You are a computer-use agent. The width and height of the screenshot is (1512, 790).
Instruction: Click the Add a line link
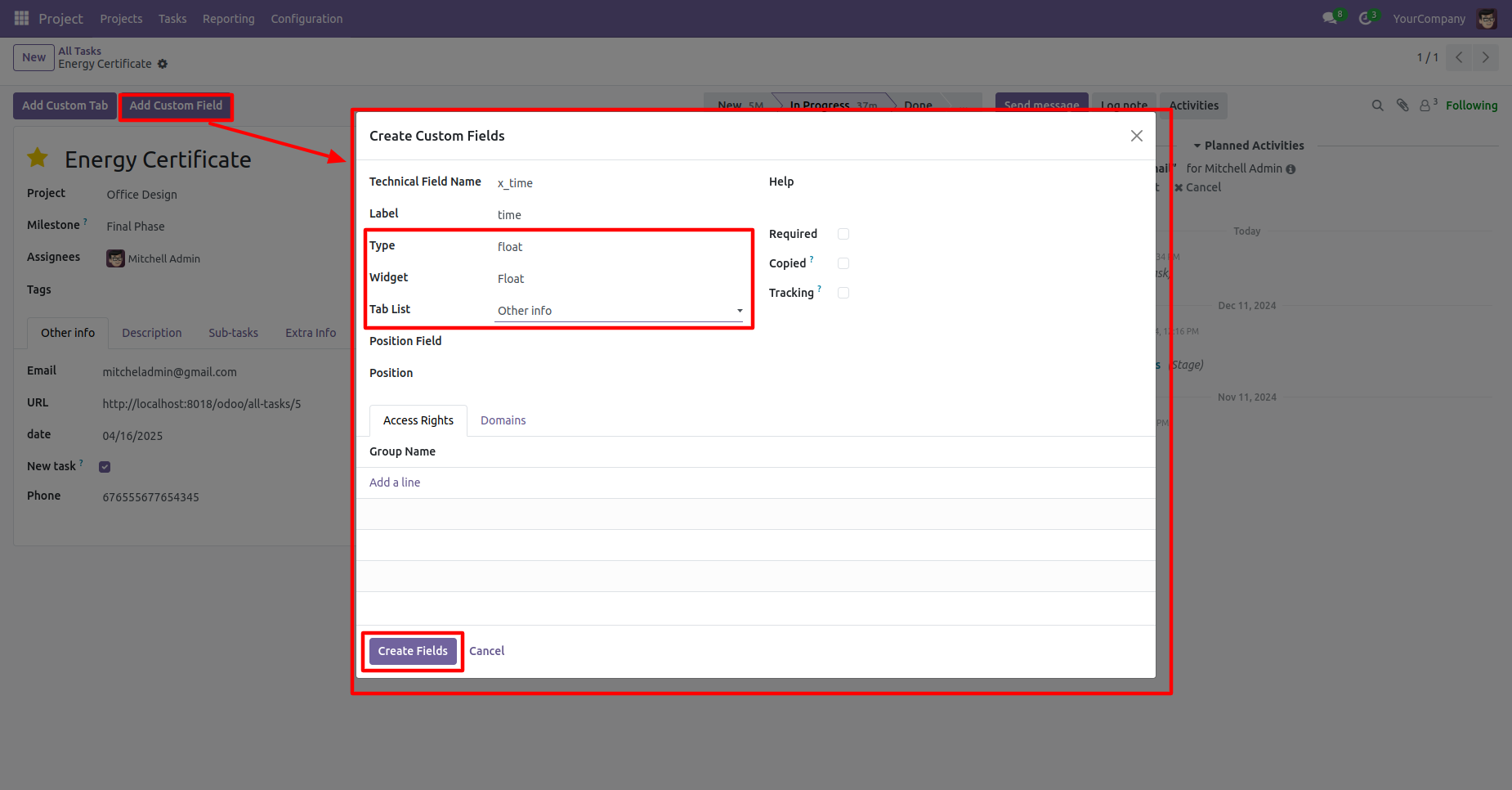pyautogui.click(x=395, y=483)
